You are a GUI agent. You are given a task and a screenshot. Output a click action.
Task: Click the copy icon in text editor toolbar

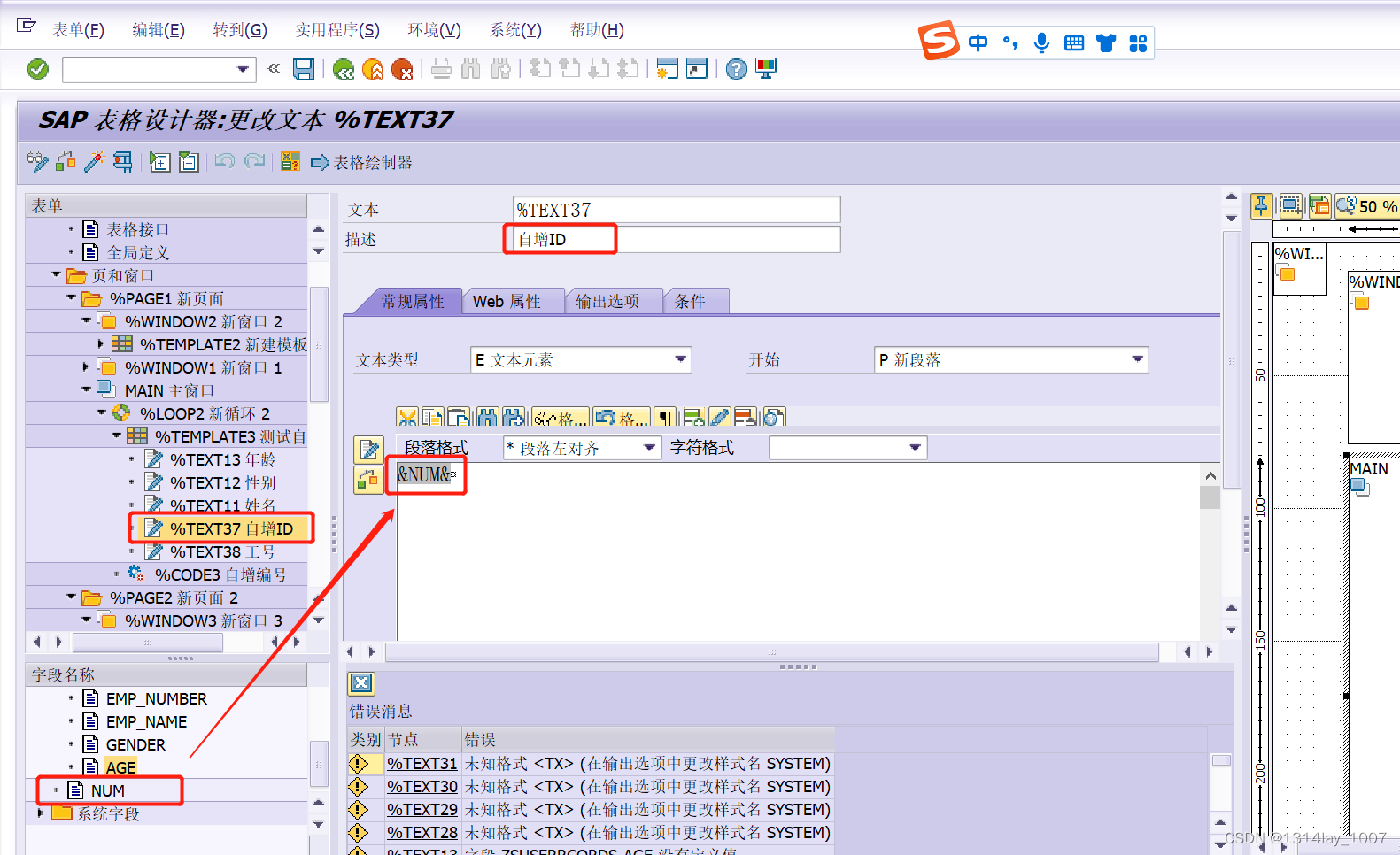coord(433,417)
